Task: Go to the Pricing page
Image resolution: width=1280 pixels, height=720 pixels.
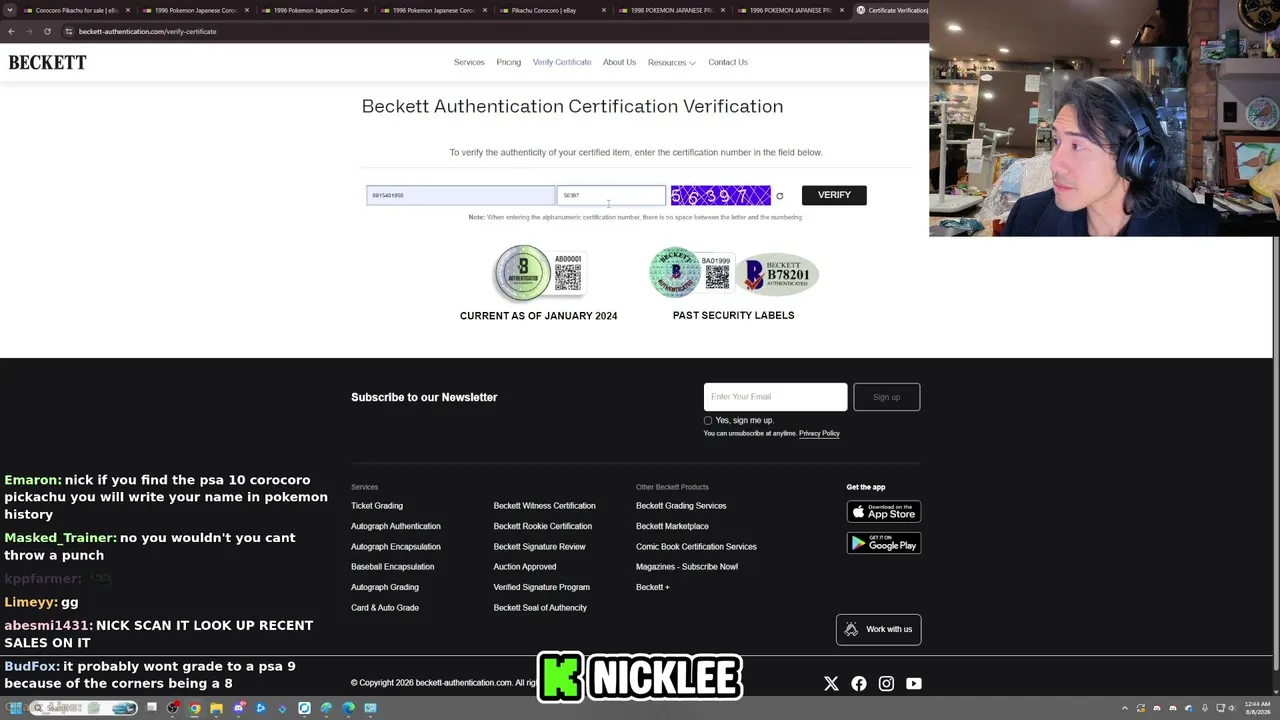Action: (x=508, y=62)
